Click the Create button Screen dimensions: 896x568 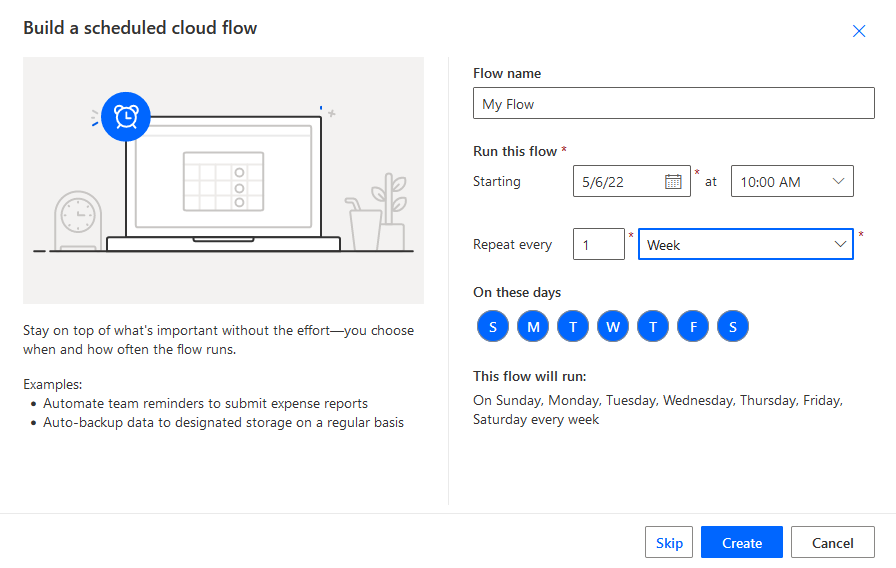click(742, 542)
